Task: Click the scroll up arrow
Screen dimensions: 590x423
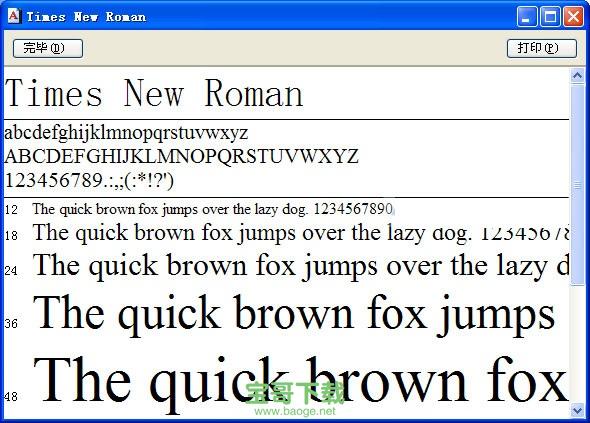Action: coord(577,76)
